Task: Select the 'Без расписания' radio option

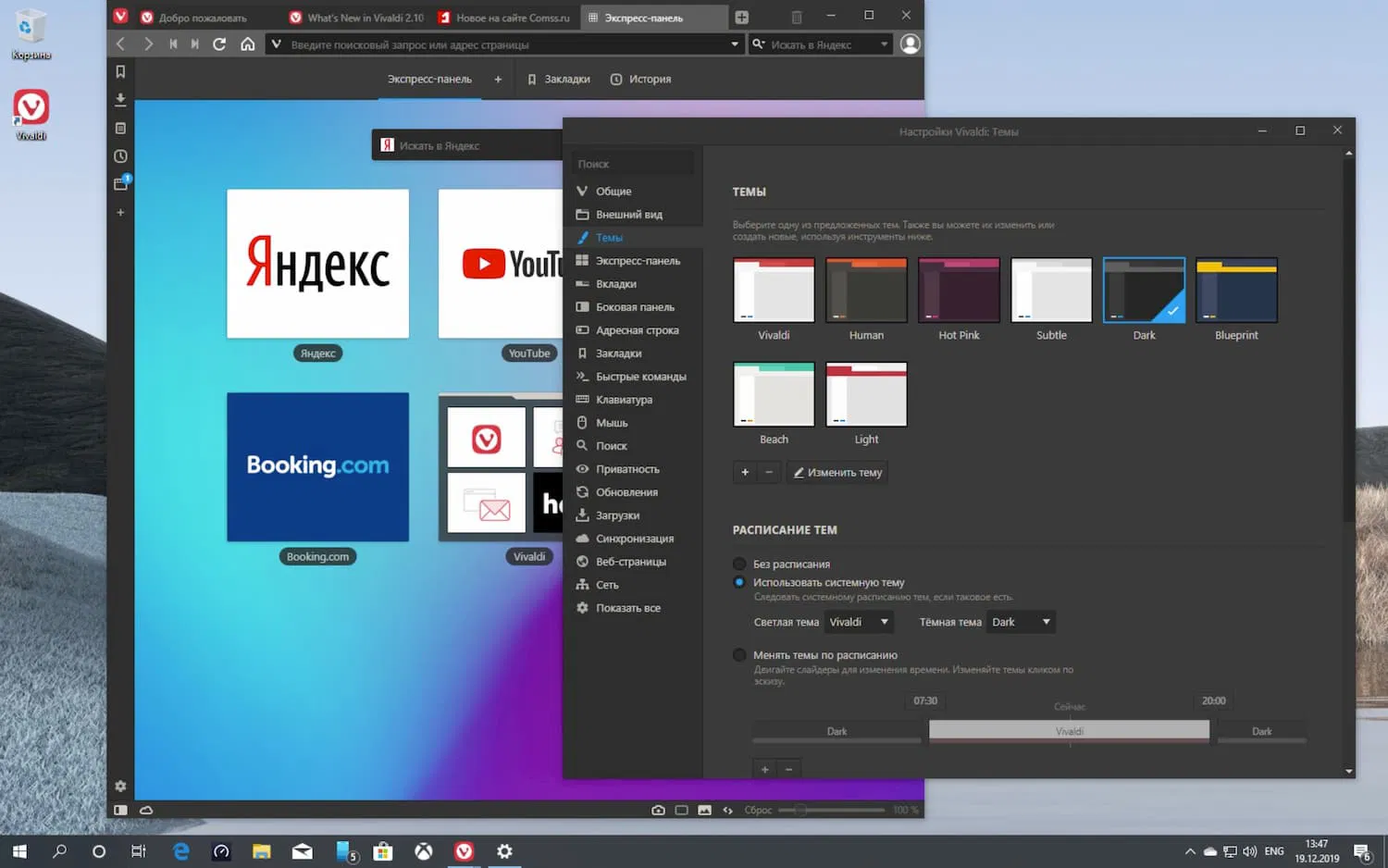Action: [739, 564]
